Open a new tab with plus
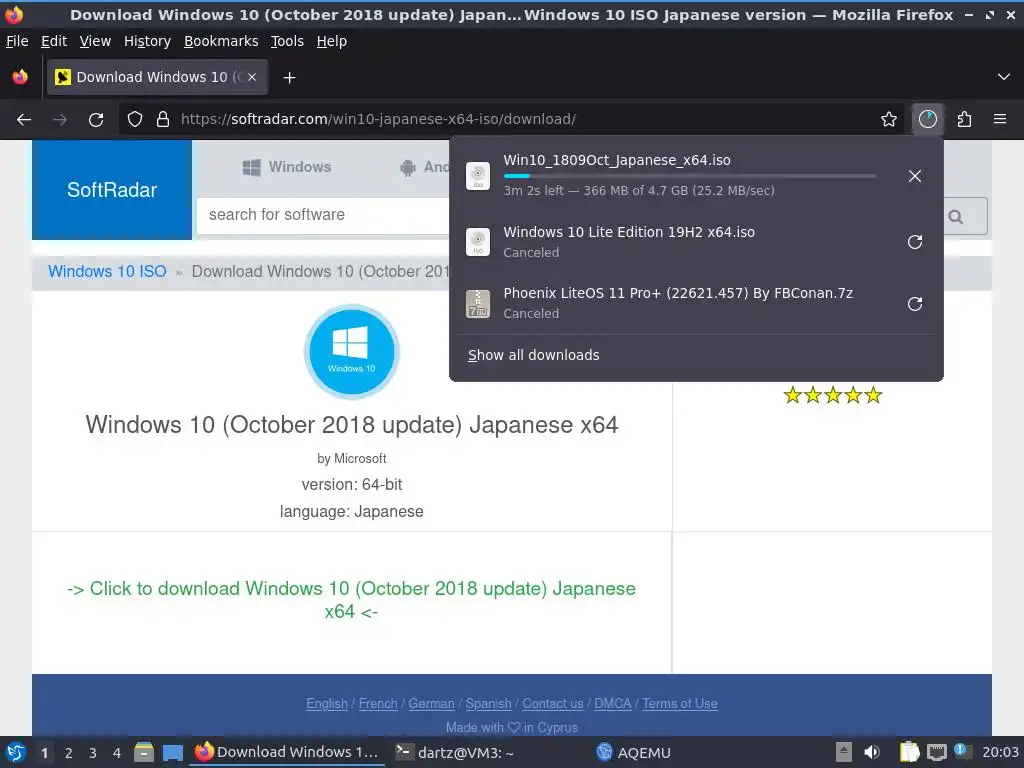The image size is (1024, 768). click(x=289, y=78)
